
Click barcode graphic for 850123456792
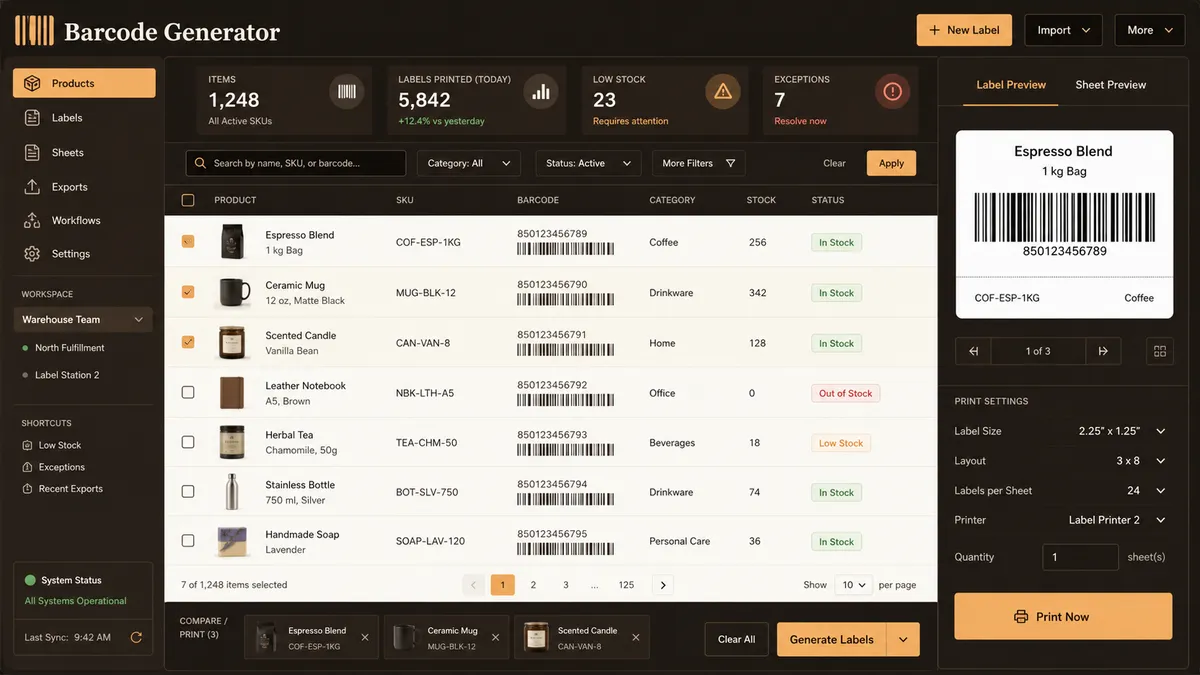point(565,400)
